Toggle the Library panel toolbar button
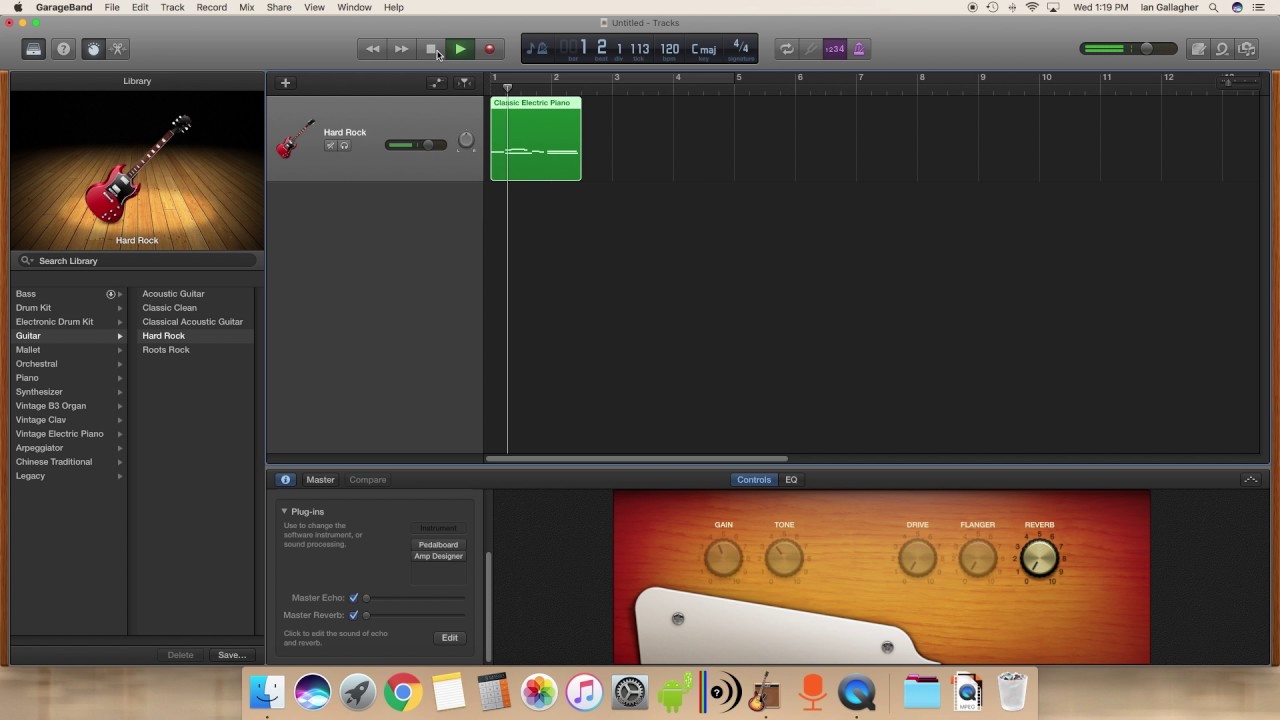This screenshot has width=1280, height=720. coord(34,49)
